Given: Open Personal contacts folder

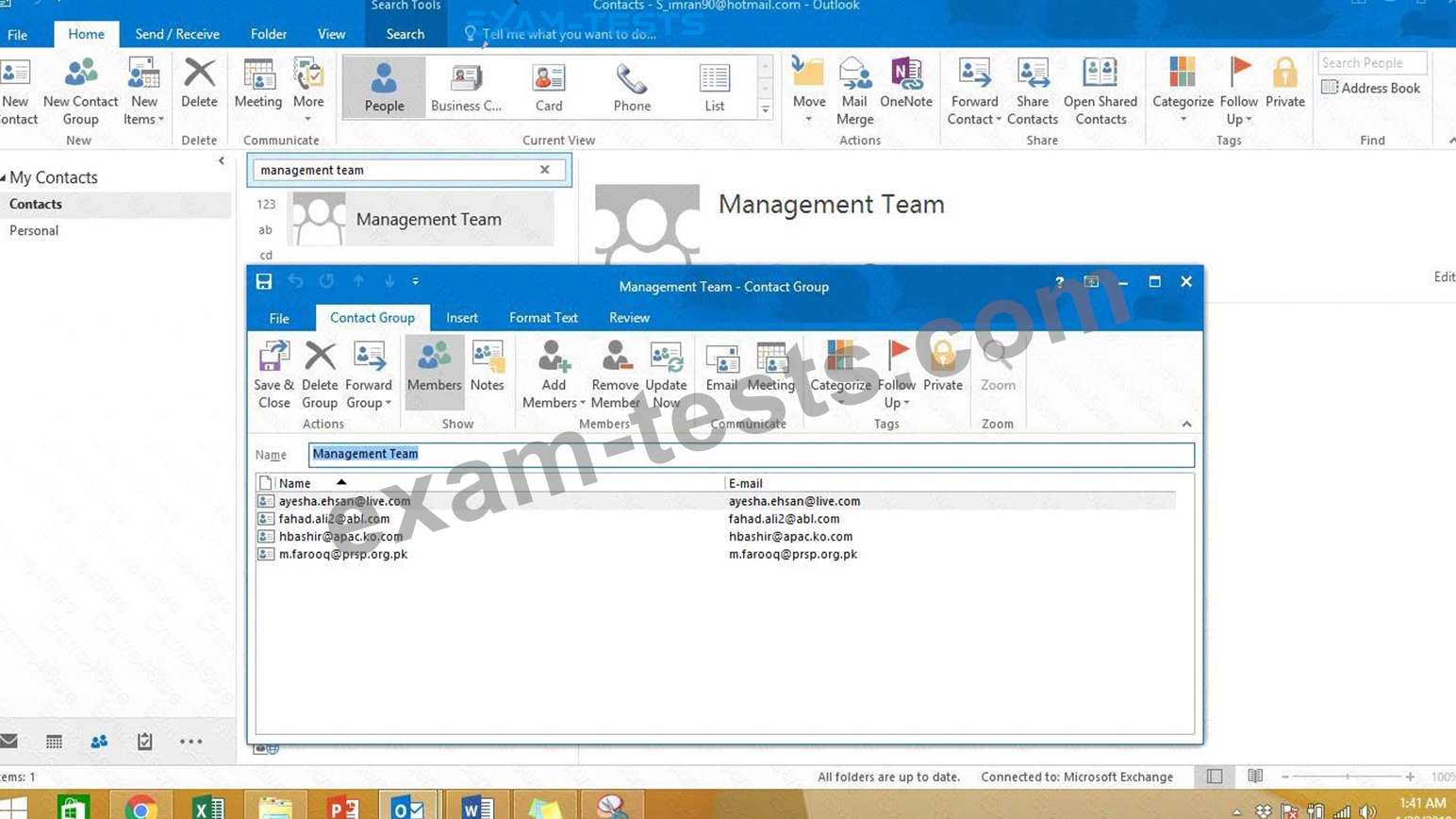Looking at the screenshot, I should 34,230.
